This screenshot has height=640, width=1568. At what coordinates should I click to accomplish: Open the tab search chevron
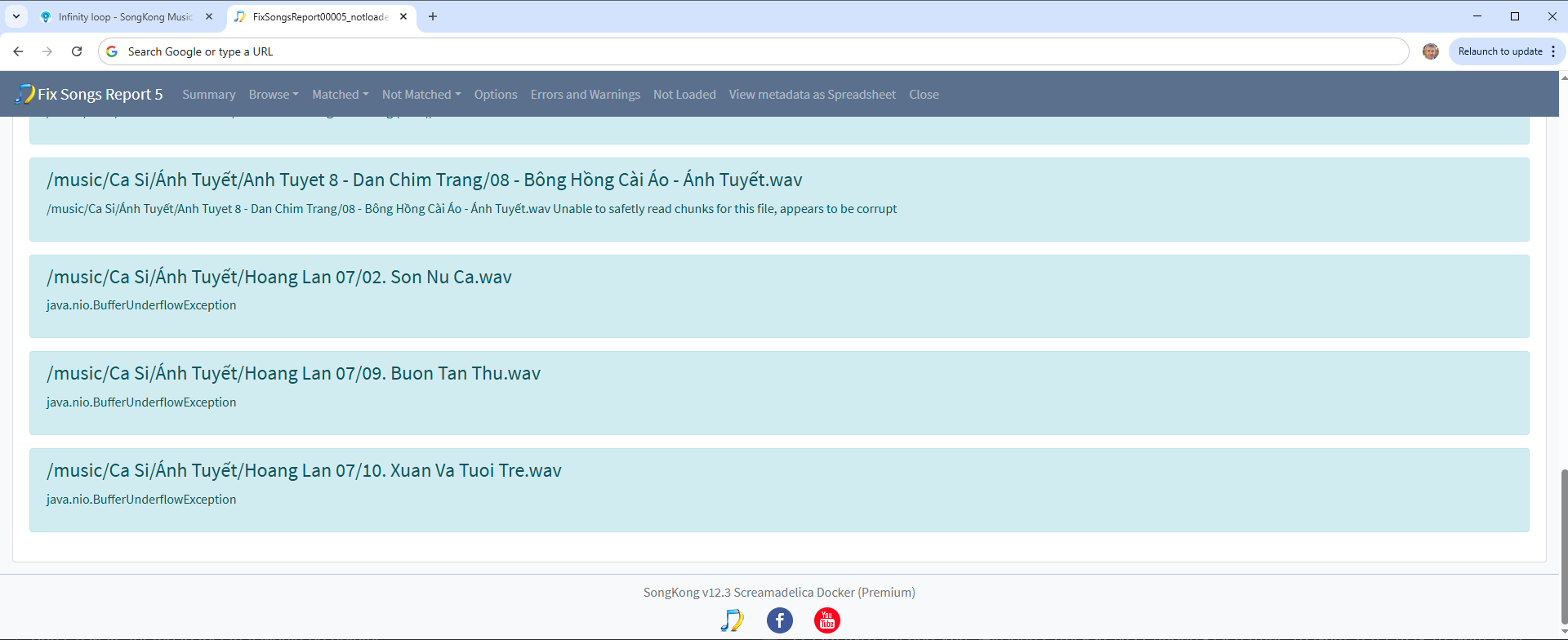(16, 16)
